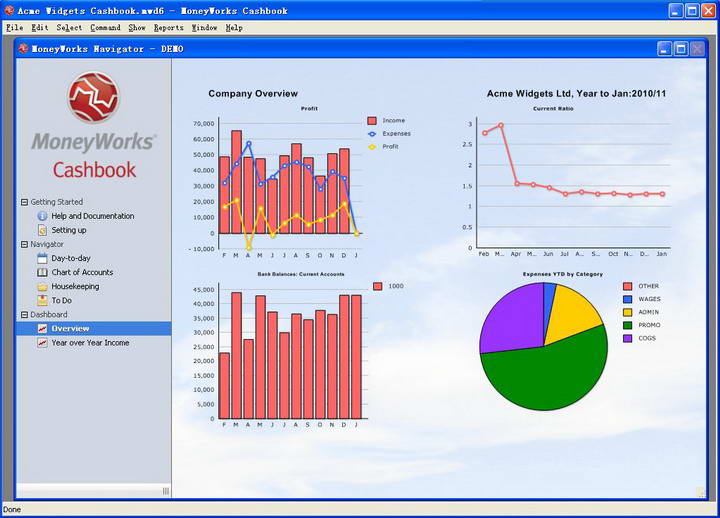Click the Year over Year Income icon
720x518 pixels.
(x=42, y=343)
